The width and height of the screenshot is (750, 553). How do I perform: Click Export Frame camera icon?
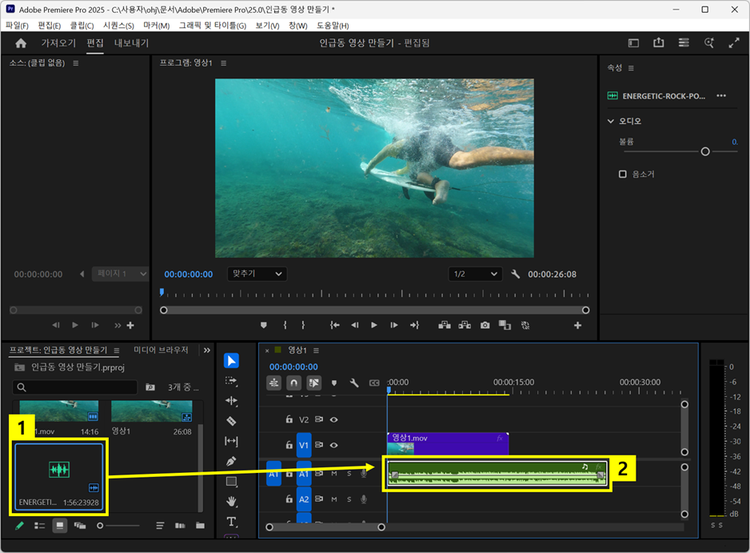click(x=485, y=325)
